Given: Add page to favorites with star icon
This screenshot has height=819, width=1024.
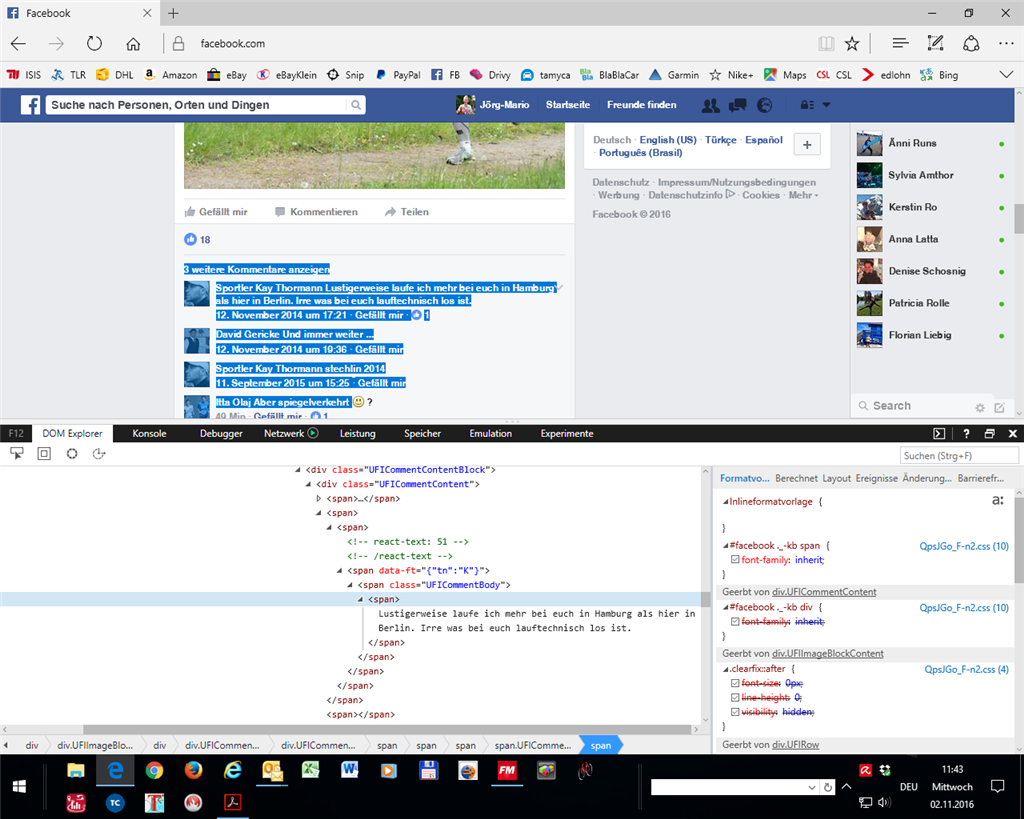Looking at the screenshot, I should pos(852,44).
